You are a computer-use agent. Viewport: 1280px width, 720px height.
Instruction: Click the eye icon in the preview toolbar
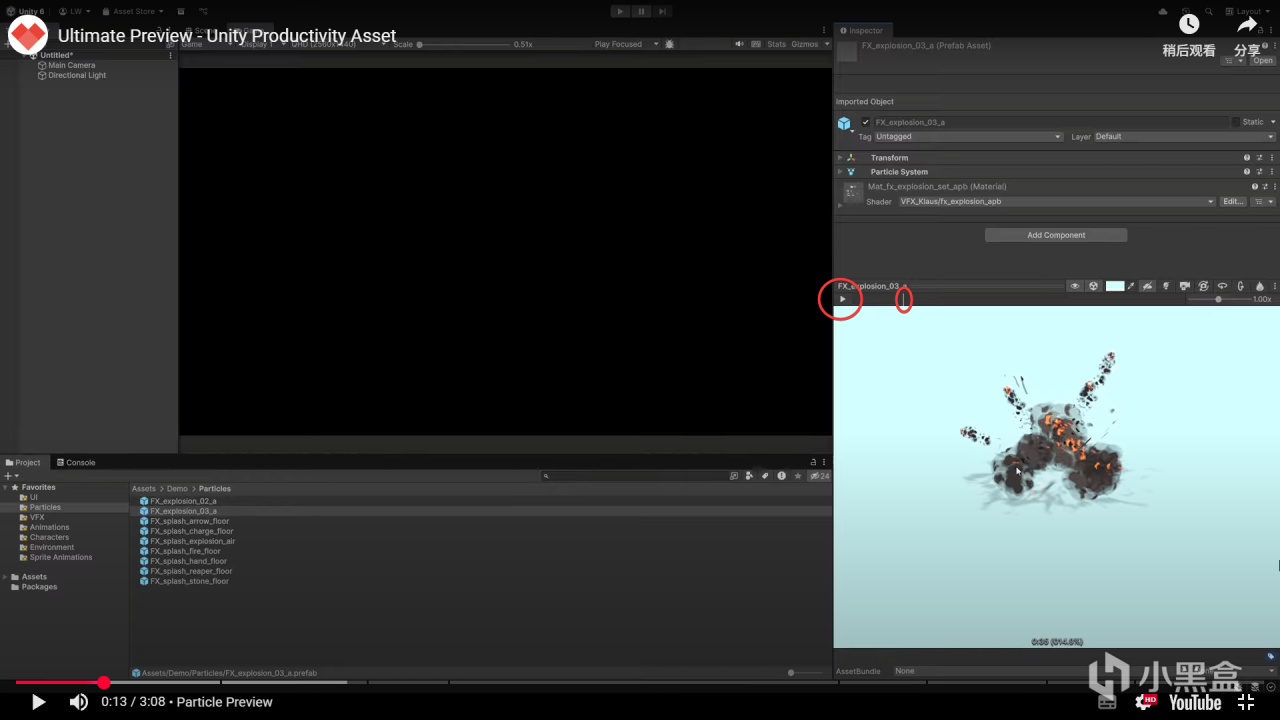click(1075, 286)
